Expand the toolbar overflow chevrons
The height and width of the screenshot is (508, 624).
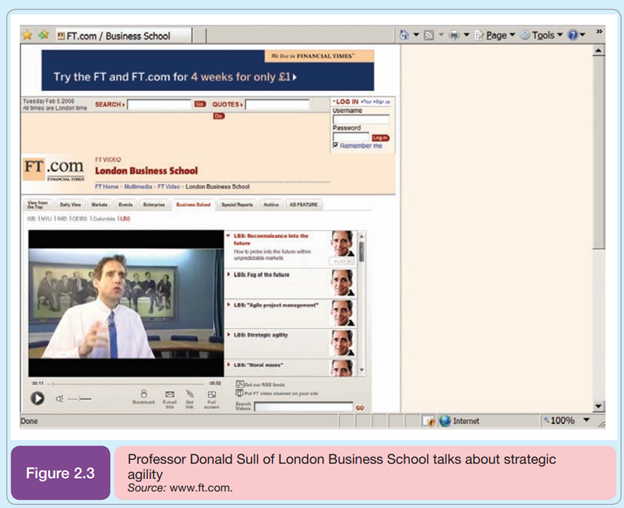pyautogui.click(x=599, y=31)
